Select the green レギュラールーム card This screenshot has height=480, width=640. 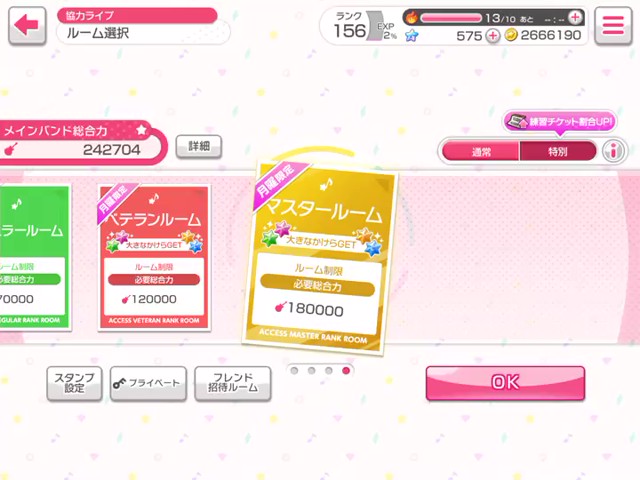35,257
